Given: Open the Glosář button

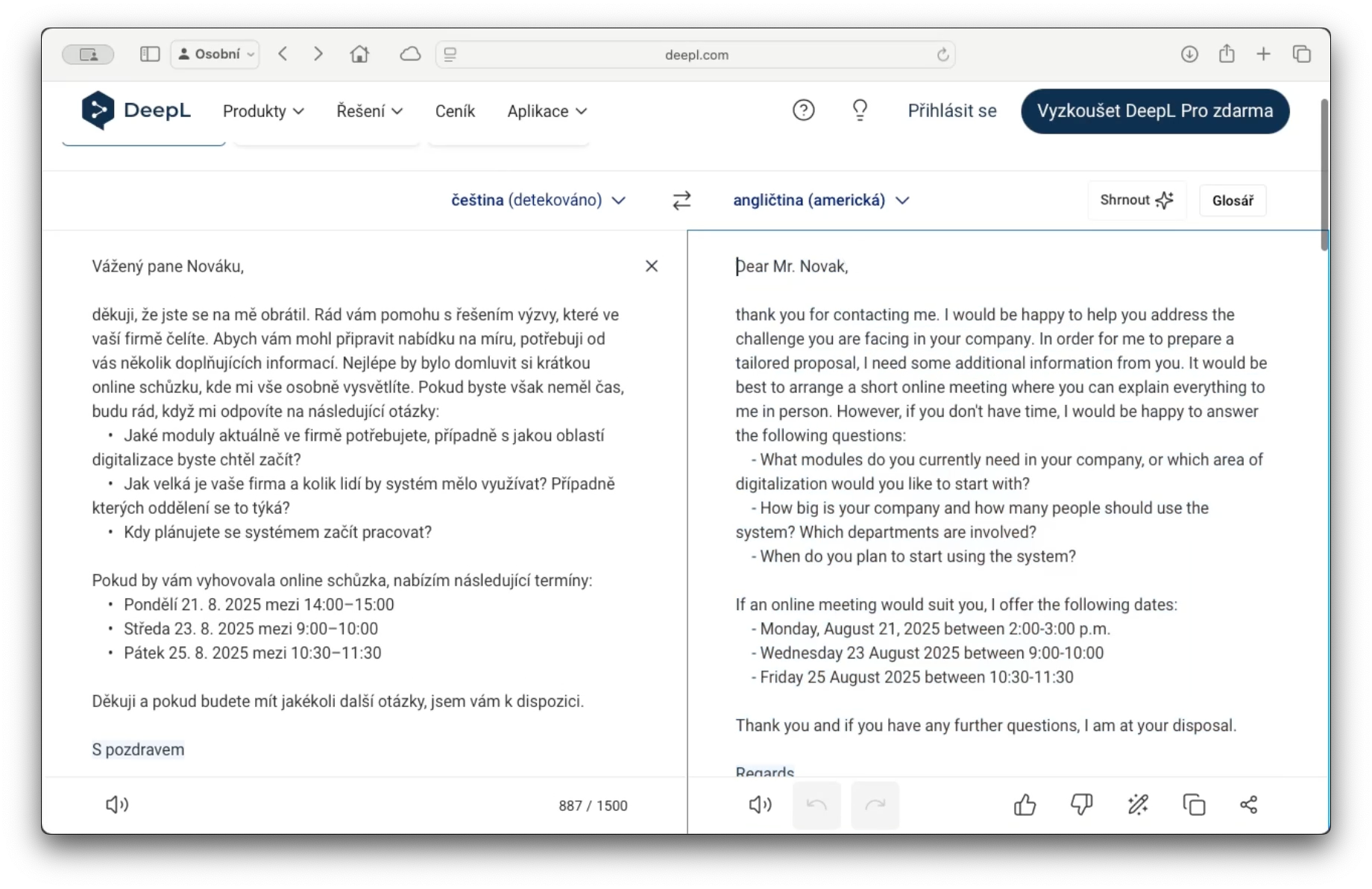Looking at the screenshot, I should tap(1233, 201).
